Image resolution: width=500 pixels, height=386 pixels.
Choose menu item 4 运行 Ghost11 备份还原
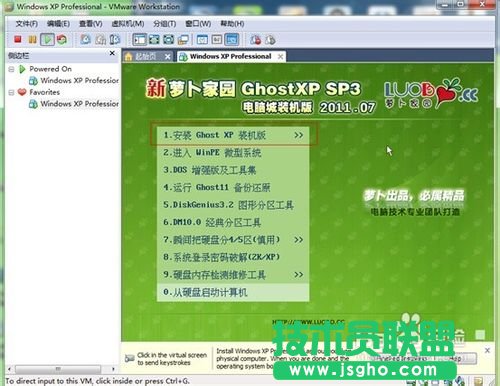(233, 187)
